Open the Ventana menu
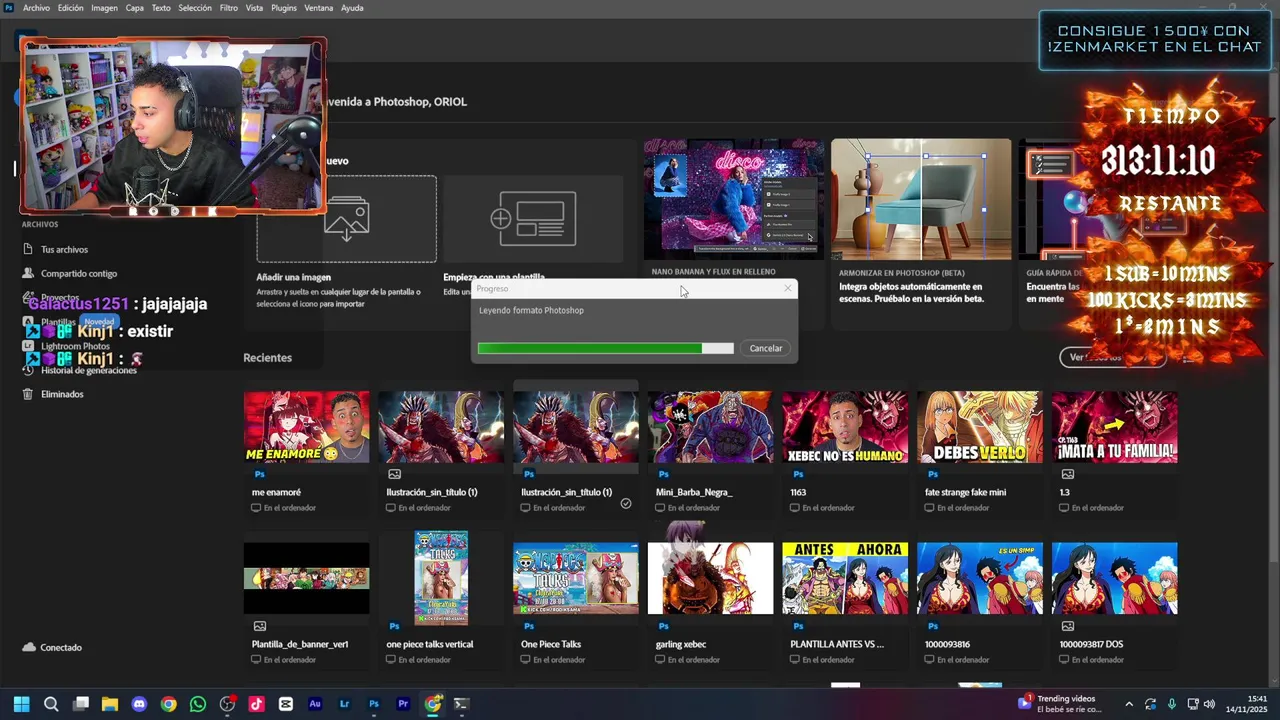Screen dimensions: 1280x720 tap(319, 8)
